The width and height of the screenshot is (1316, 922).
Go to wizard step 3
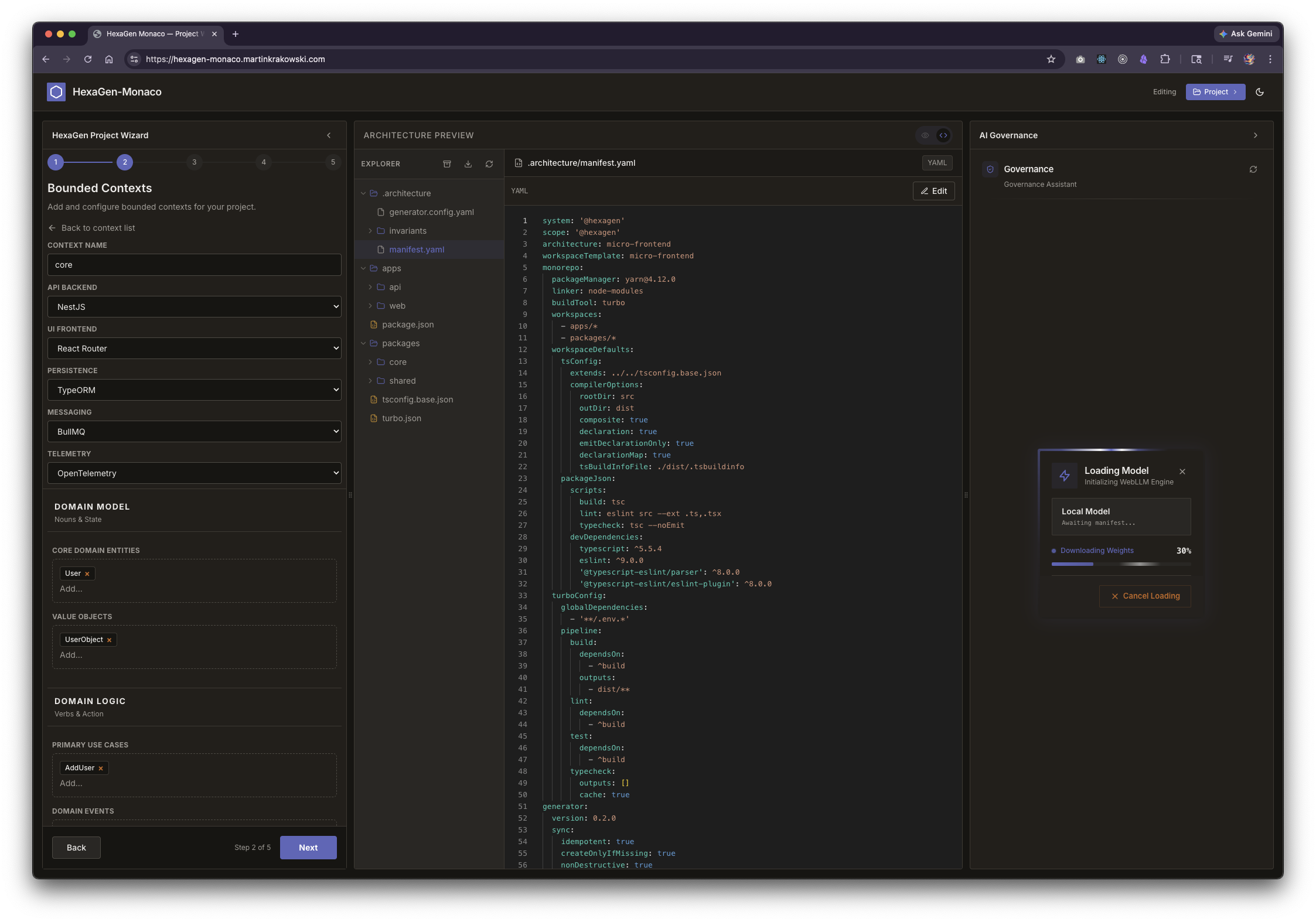[194, 162]
